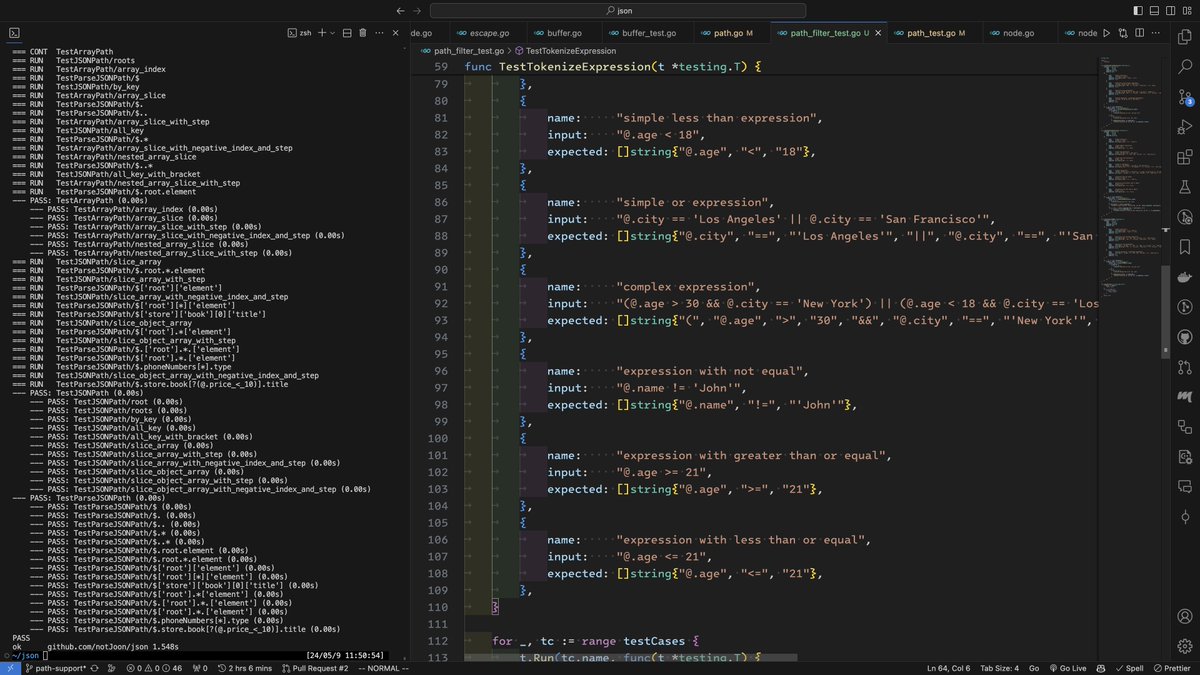The height and width of the screenshot is (675, 1200).
Task: Split the terminal panel
Action: [347, 33]
